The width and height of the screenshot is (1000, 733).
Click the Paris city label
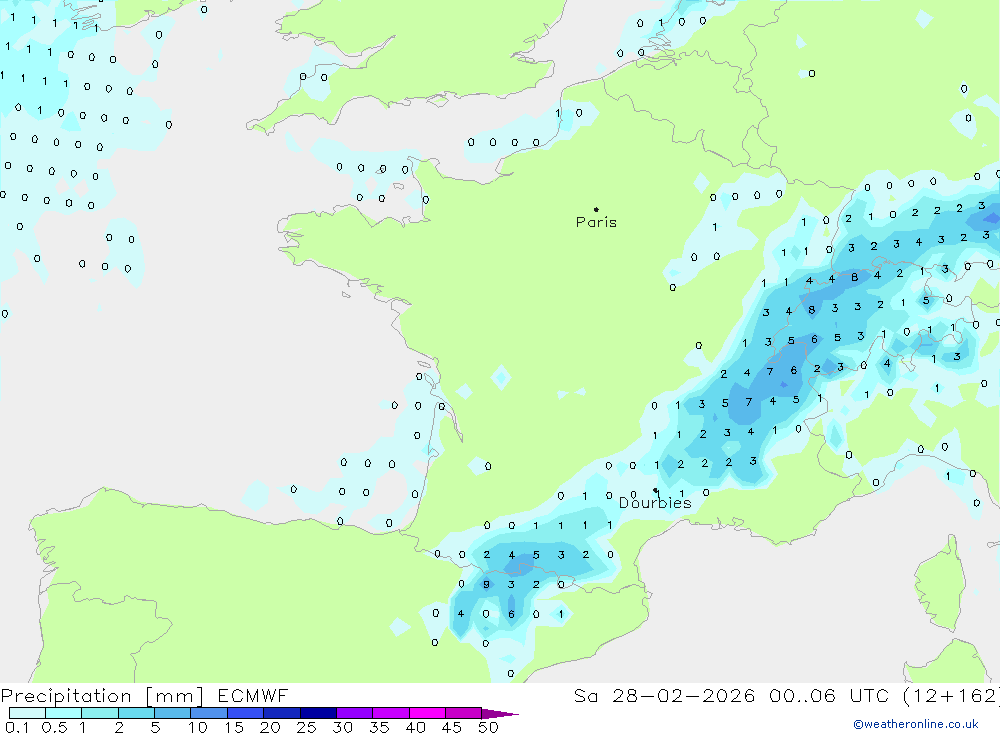click(596, 222)
